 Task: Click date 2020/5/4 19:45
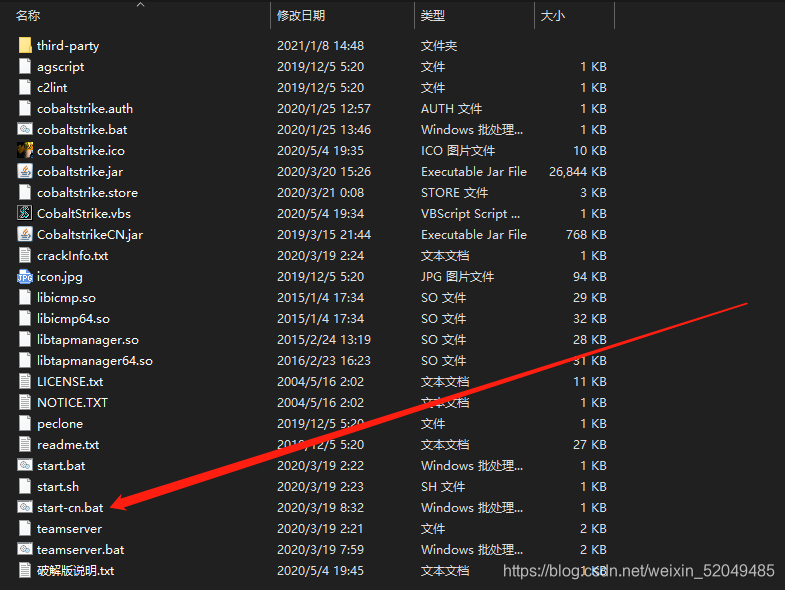click(320, 571)
